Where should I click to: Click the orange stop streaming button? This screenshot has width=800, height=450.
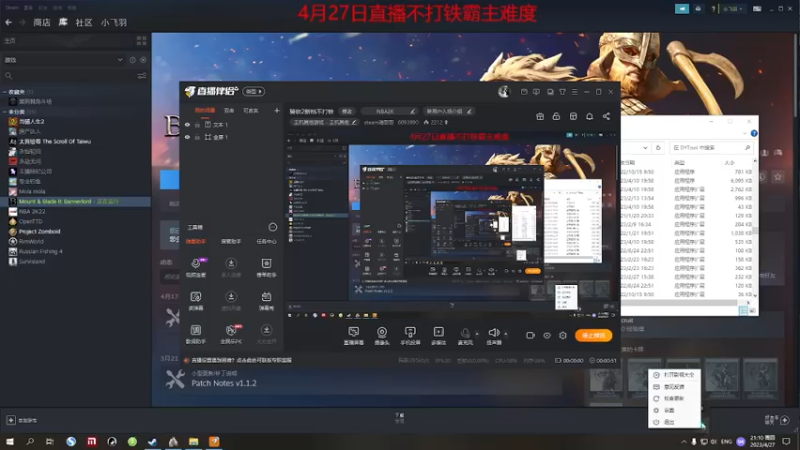pyautogui.click(x=593, y=335)
